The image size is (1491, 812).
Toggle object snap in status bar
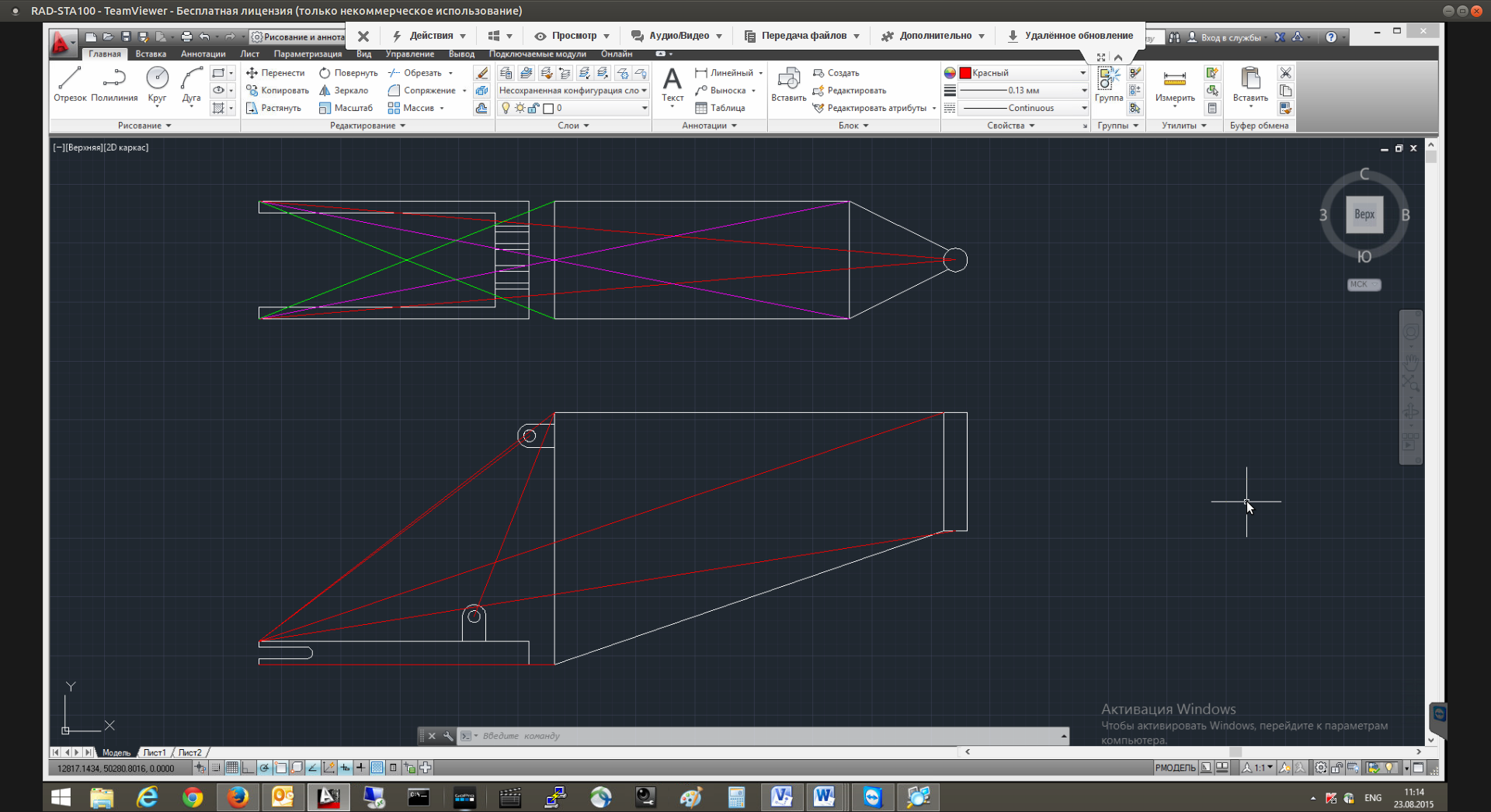point(280,768)
